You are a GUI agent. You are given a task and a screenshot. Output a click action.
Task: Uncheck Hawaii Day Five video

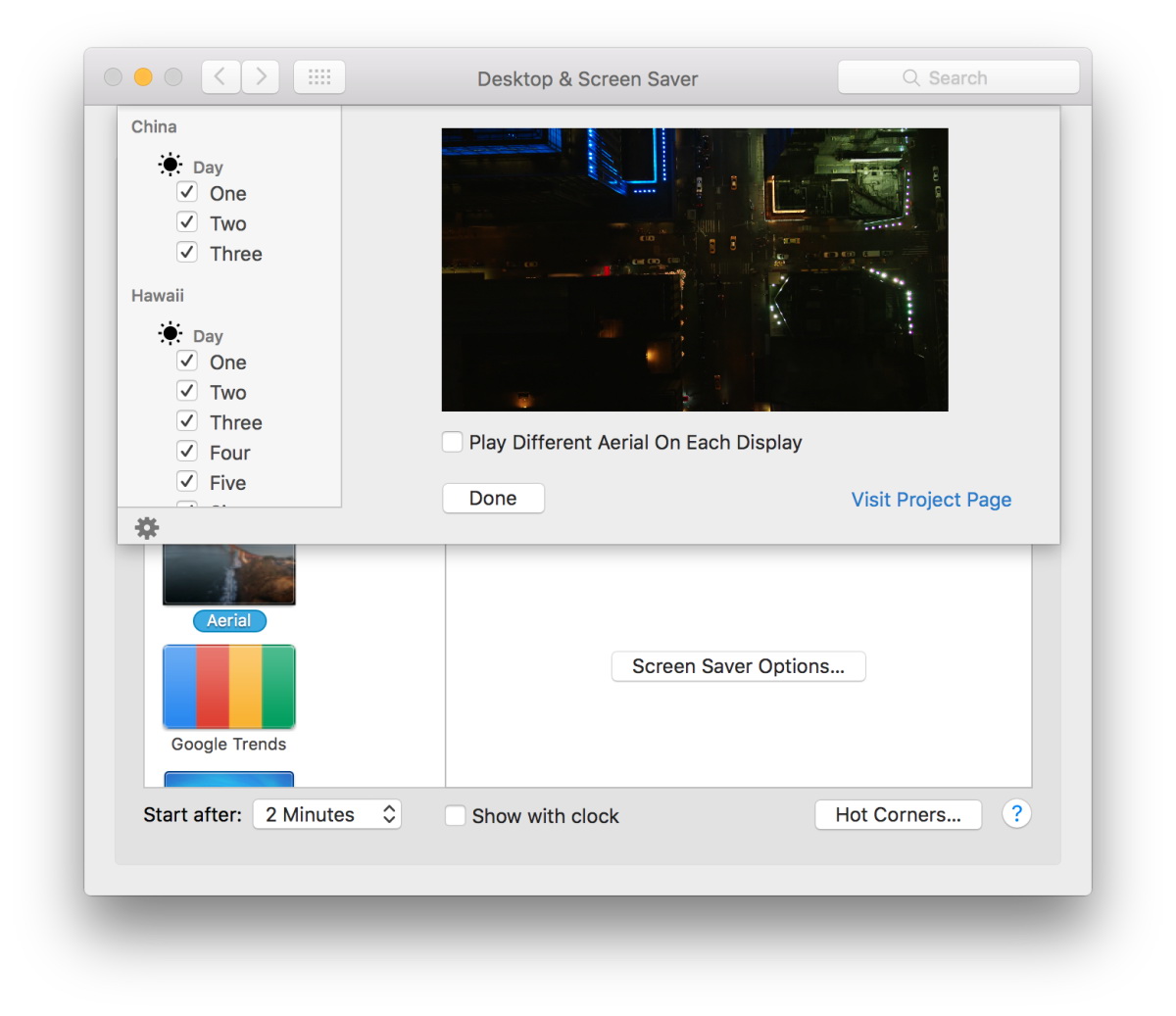click(187, 481)
